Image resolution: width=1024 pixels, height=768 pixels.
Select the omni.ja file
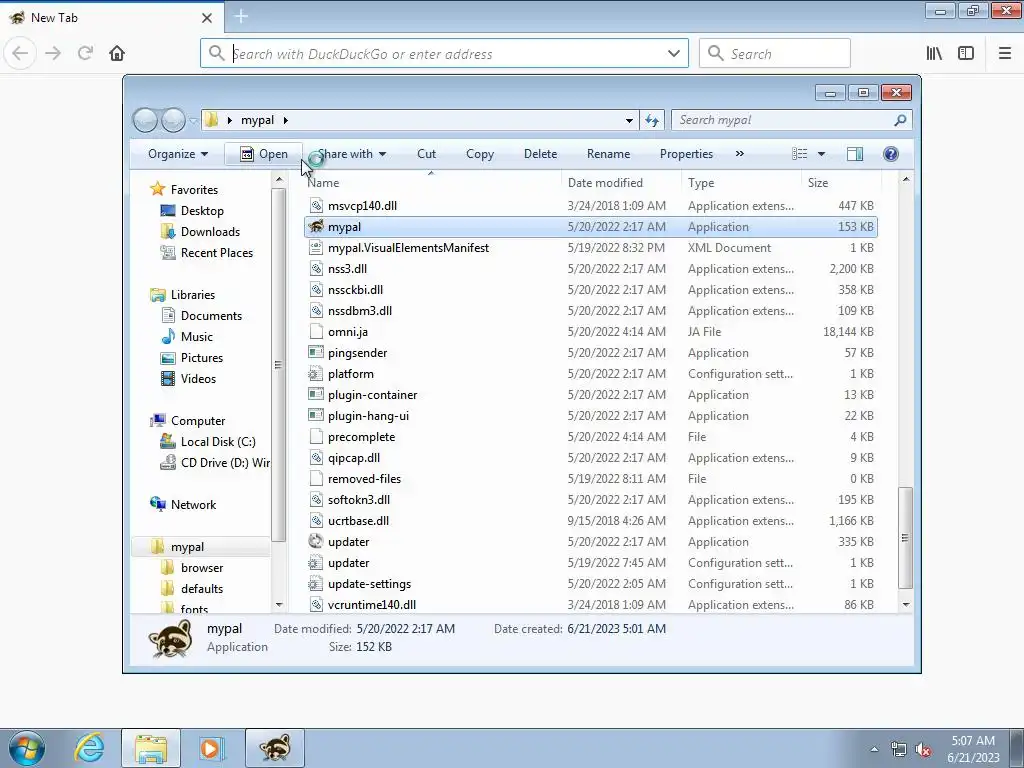coord(590,332)
